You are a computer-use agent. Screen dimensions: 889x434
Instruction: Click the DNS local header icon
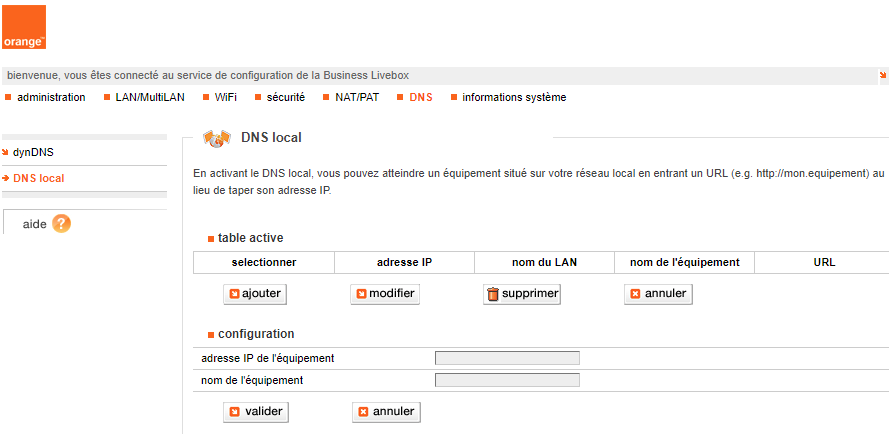coord(216,138)
